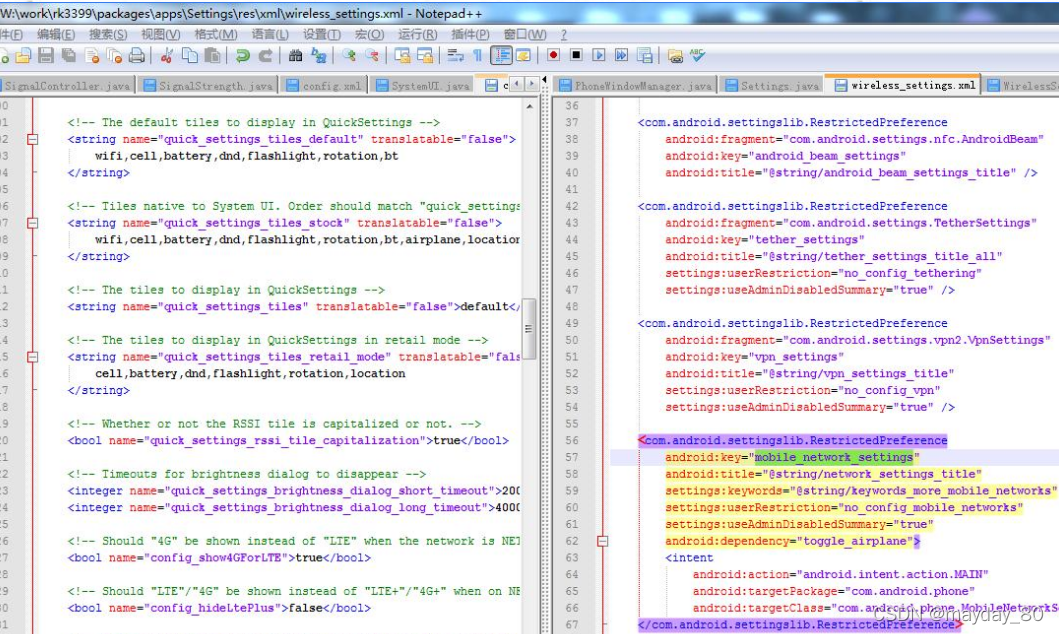Open the 窗口(W) menu
Screen dimensions: 1059x634
pos(525,34)
